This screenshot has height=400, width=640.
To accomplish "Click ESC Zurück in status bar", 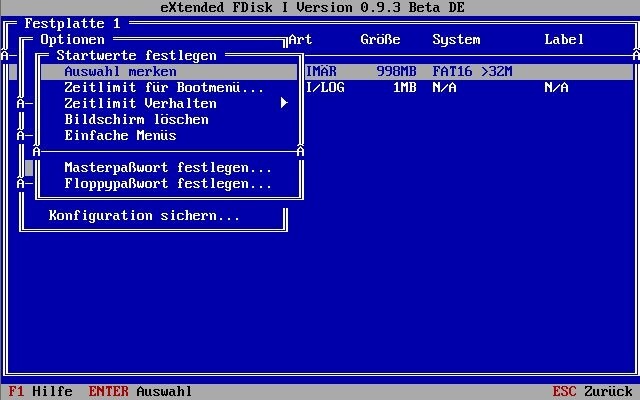I will pyautogui.click(x=592, y=391).
